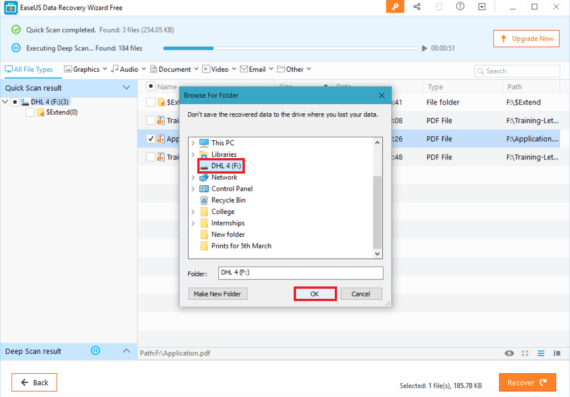Switch to thumbnail grid view icon

(525, 353)
